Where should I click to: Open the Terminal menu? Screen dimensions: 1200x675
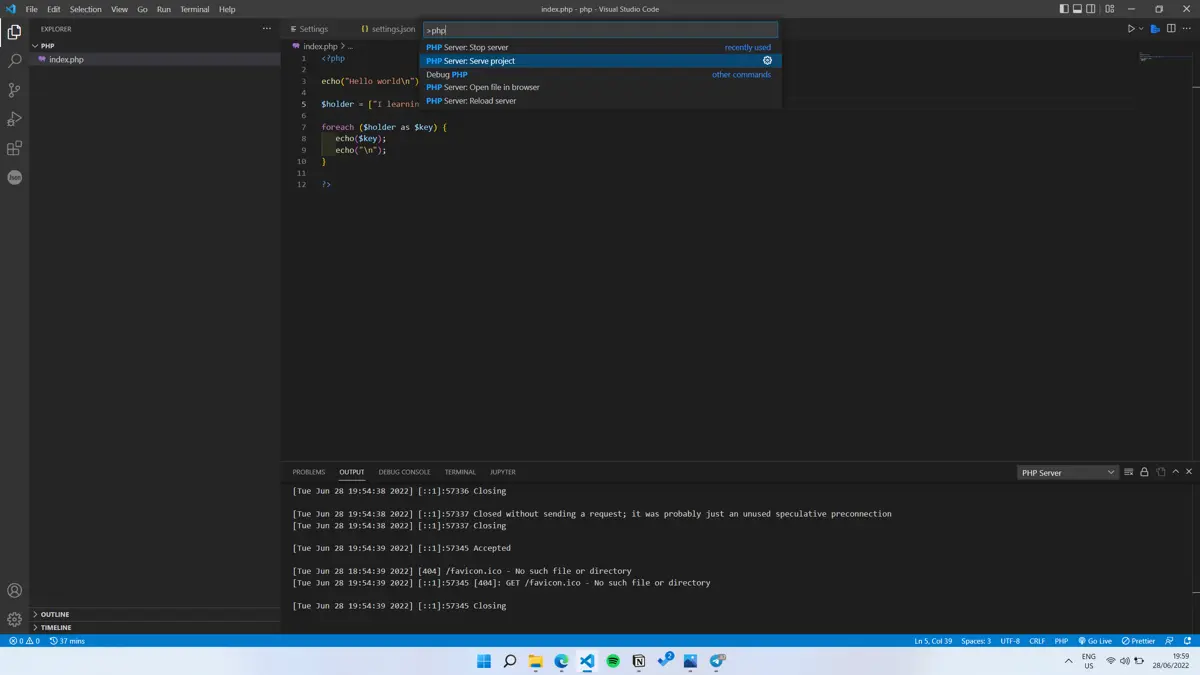click(x=195, y=9)
